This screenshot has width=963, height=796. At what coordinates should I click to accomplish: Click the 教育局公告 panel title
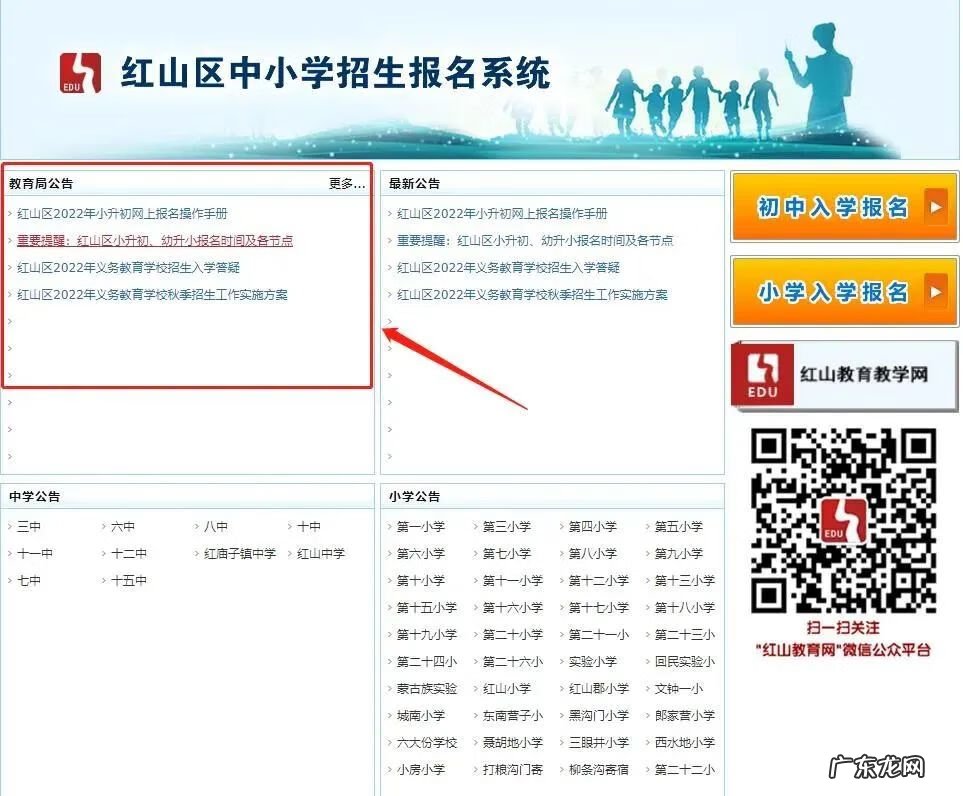41,183
